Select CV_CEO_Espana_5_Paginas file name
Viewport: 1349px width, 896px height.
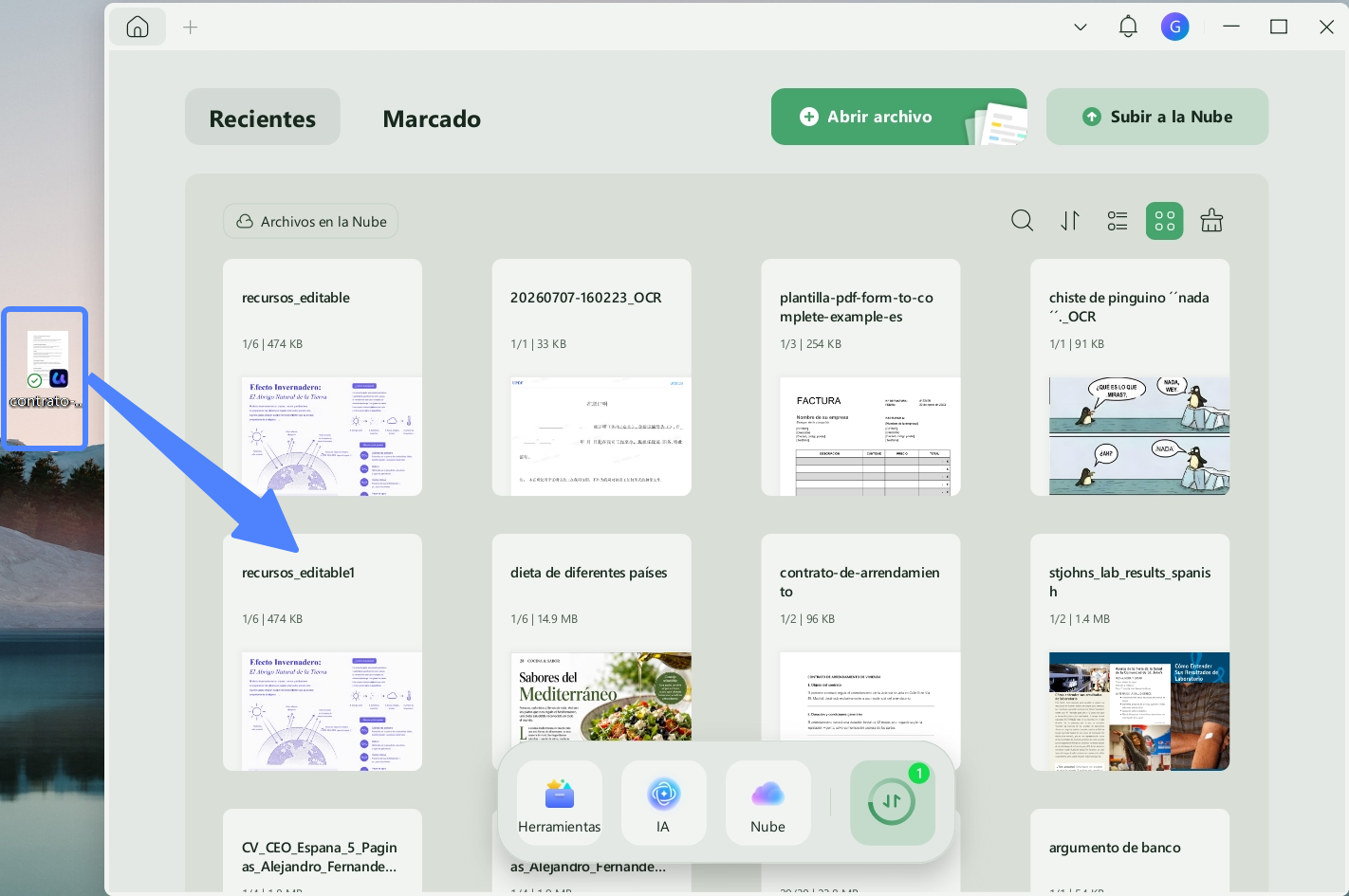click(320, 857)
